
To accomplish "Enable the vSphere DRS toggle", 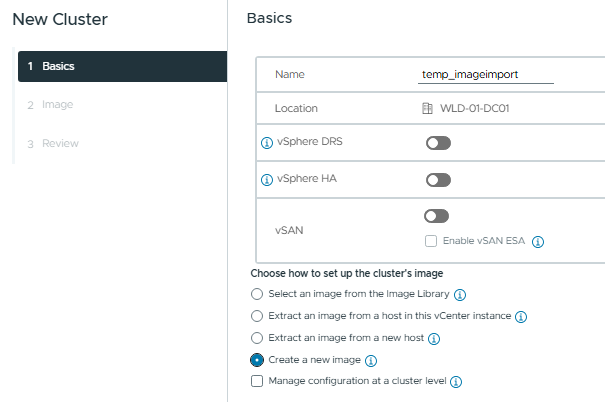I will (x=437, y=144).
